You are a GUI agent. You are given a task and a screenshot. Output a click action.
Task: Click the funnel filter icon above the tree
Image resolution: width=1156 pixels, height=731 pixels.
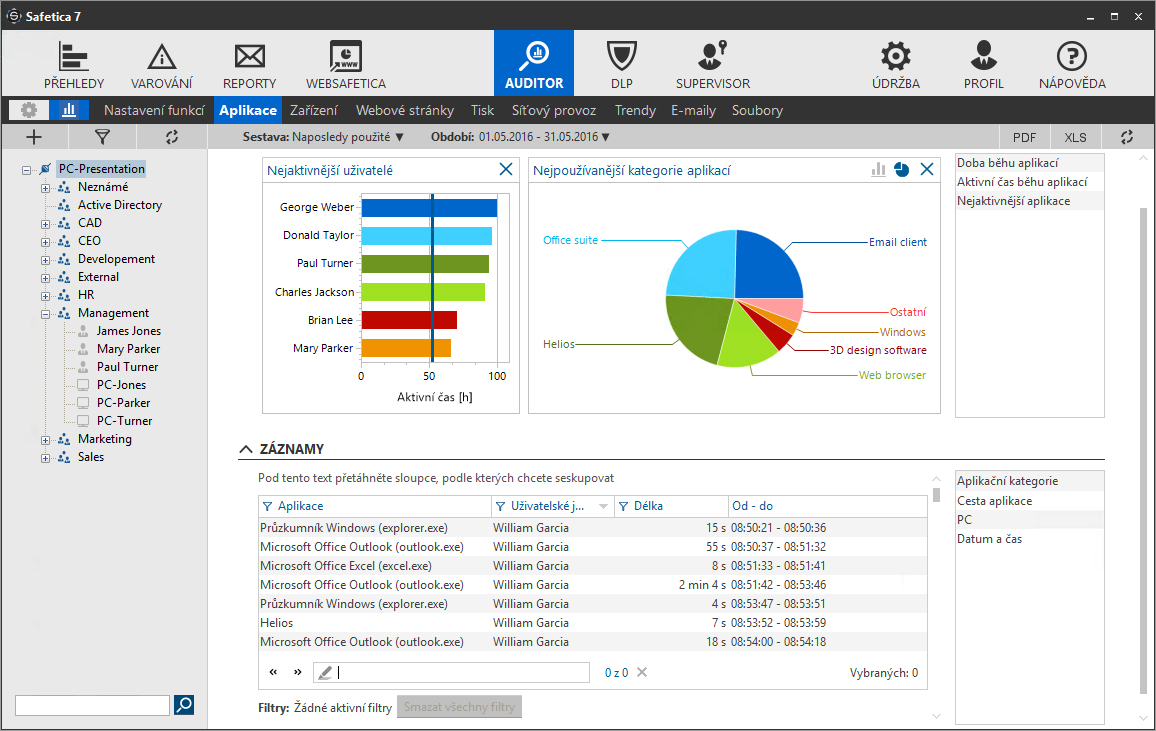point(102,137)
